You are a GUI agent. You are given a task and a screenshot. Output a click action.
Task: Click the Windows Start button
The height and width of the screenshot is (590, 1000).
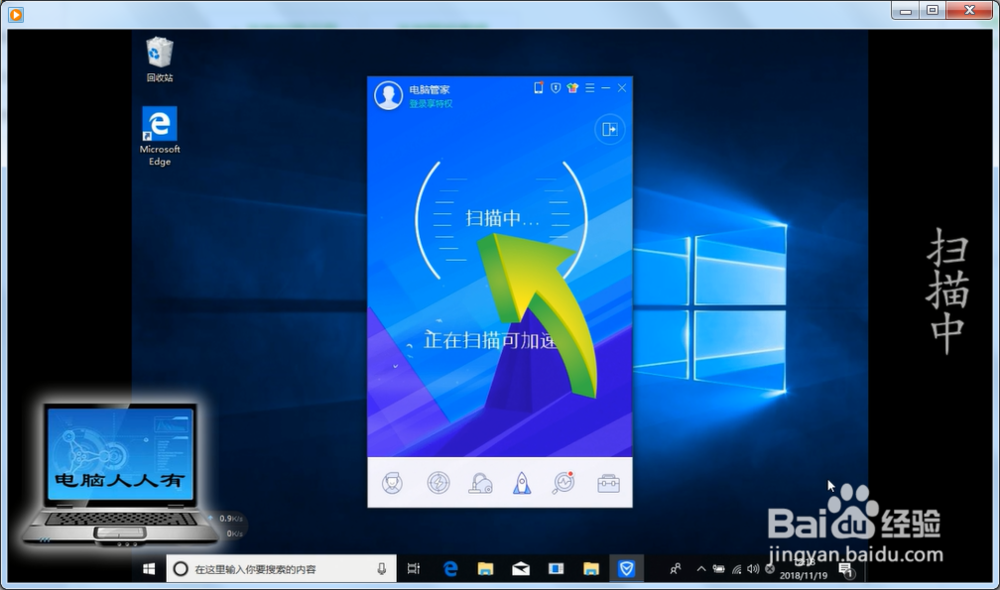[x=149, y=568]
